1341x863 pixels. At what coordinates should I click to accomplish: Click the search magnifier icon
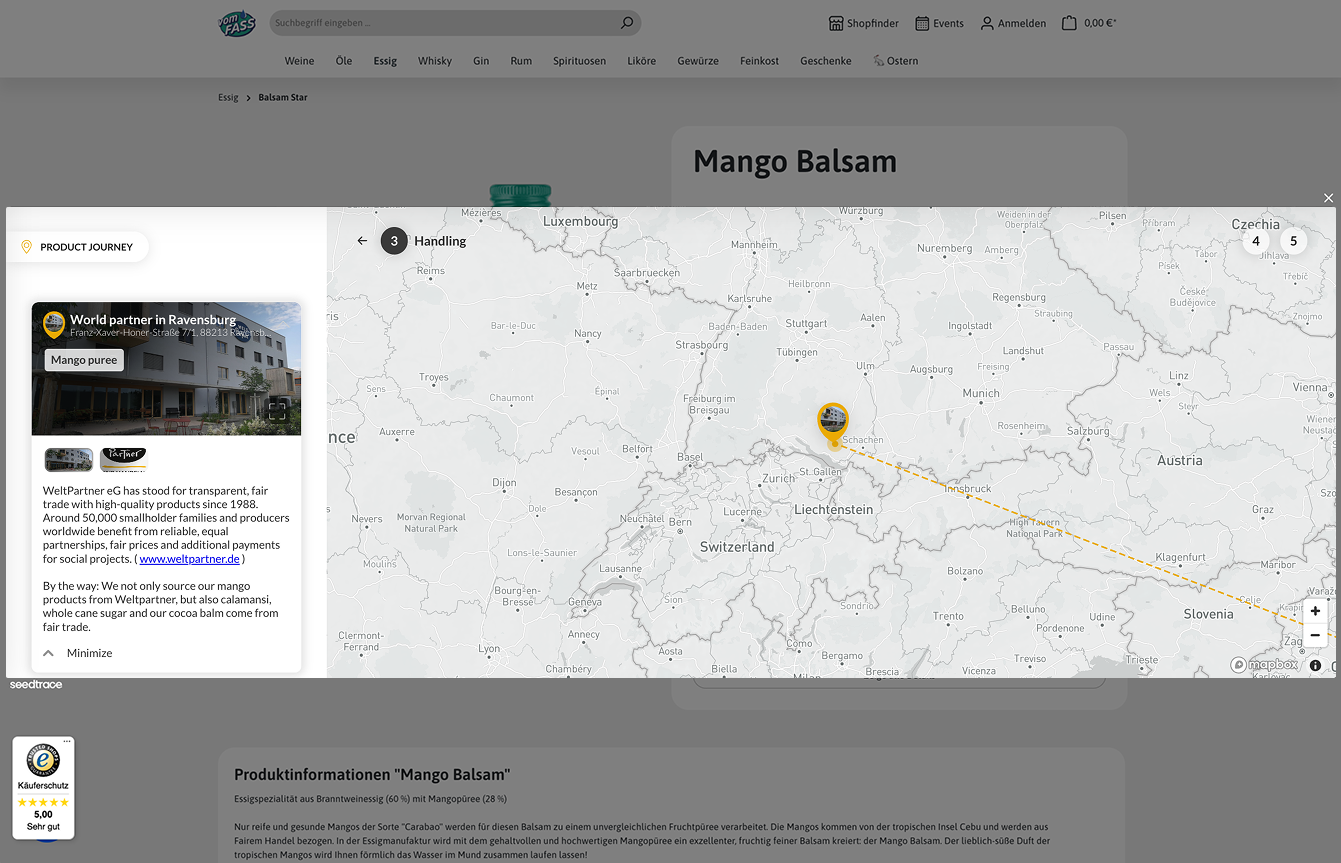pos(627,23)
